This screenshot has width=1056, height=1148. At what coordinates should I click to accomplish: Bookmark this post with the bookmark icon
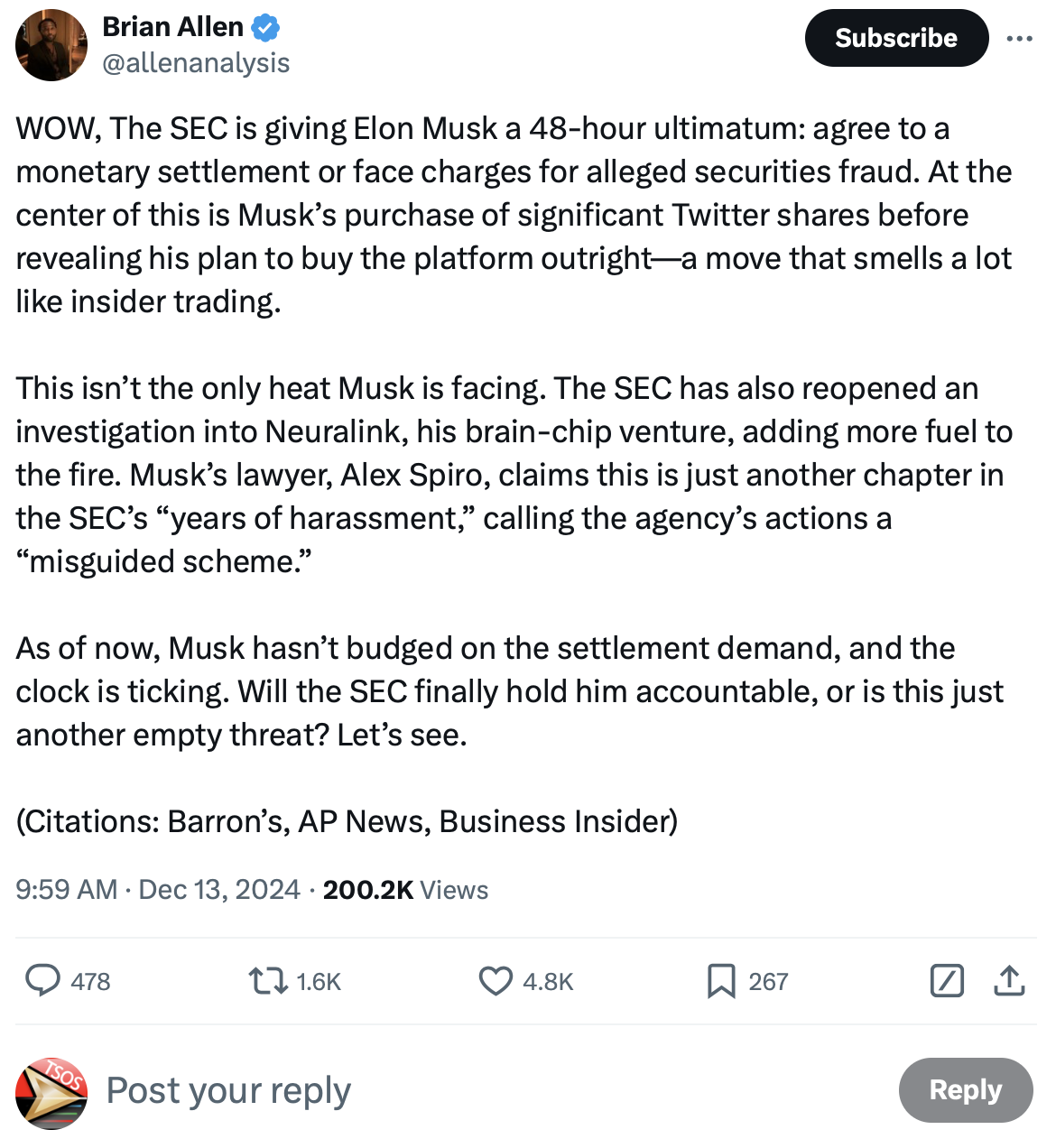click(x=720, y=980)
